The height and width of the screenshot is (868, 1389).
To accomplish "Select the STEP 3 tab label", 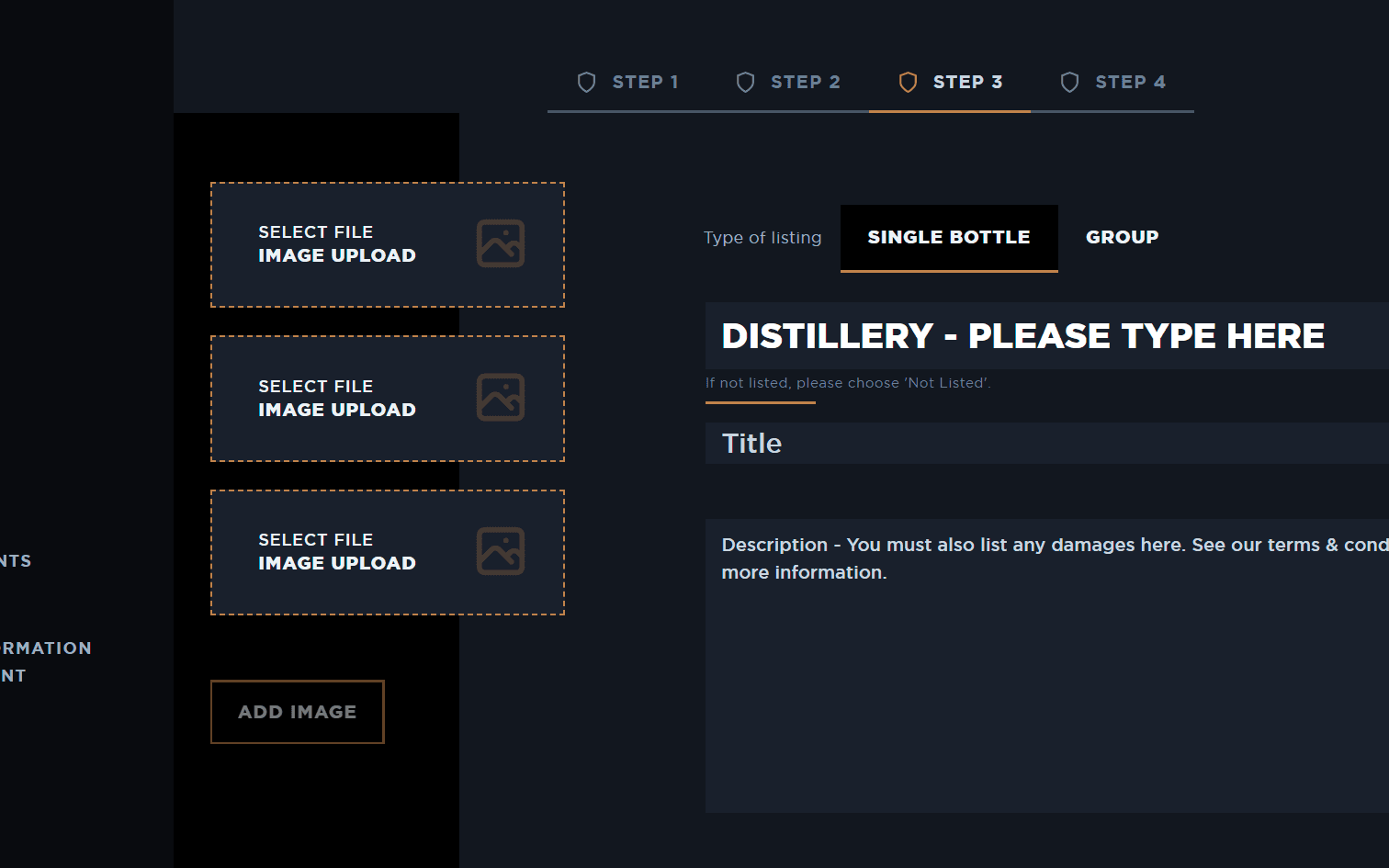I will 967,82.
